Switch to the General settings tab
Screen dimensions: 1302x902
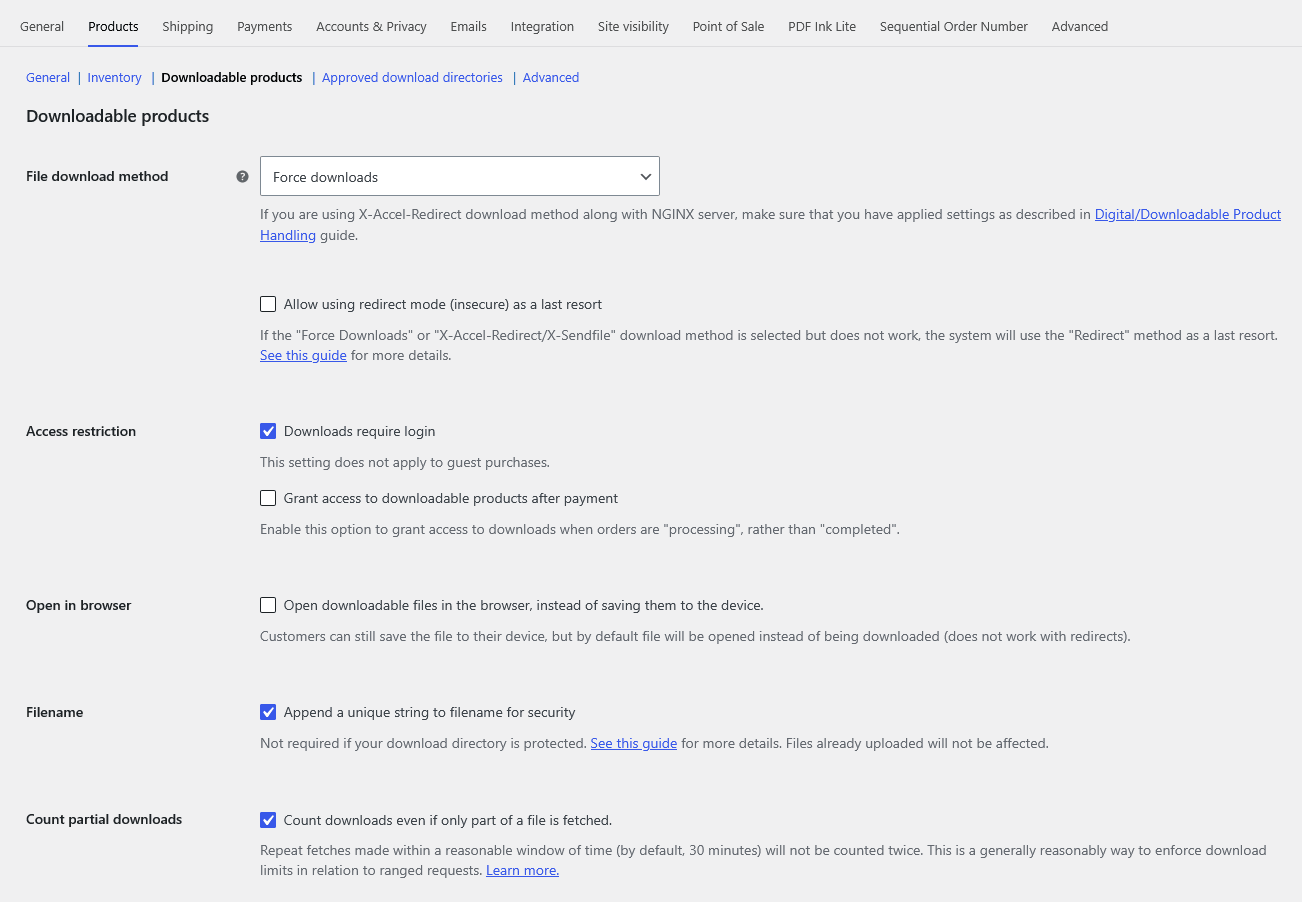[42, 26]
